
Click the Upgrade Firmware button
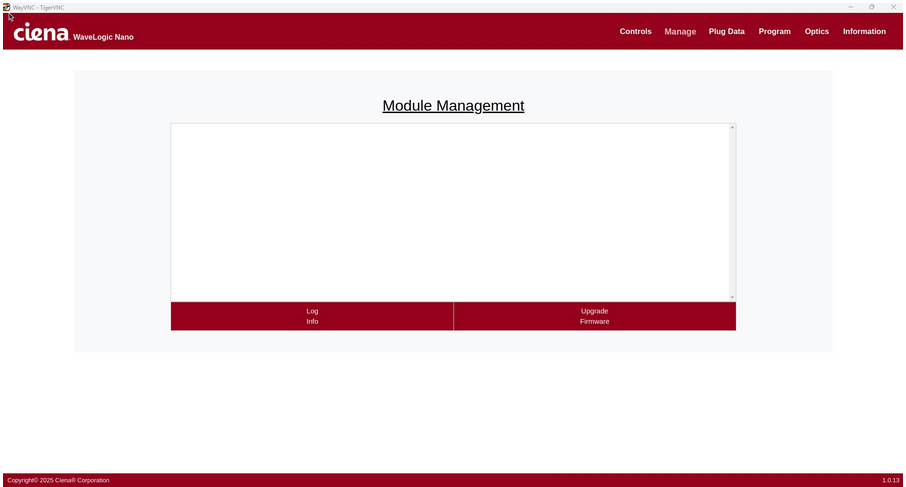pyautogui.click(x=595, y=316)
